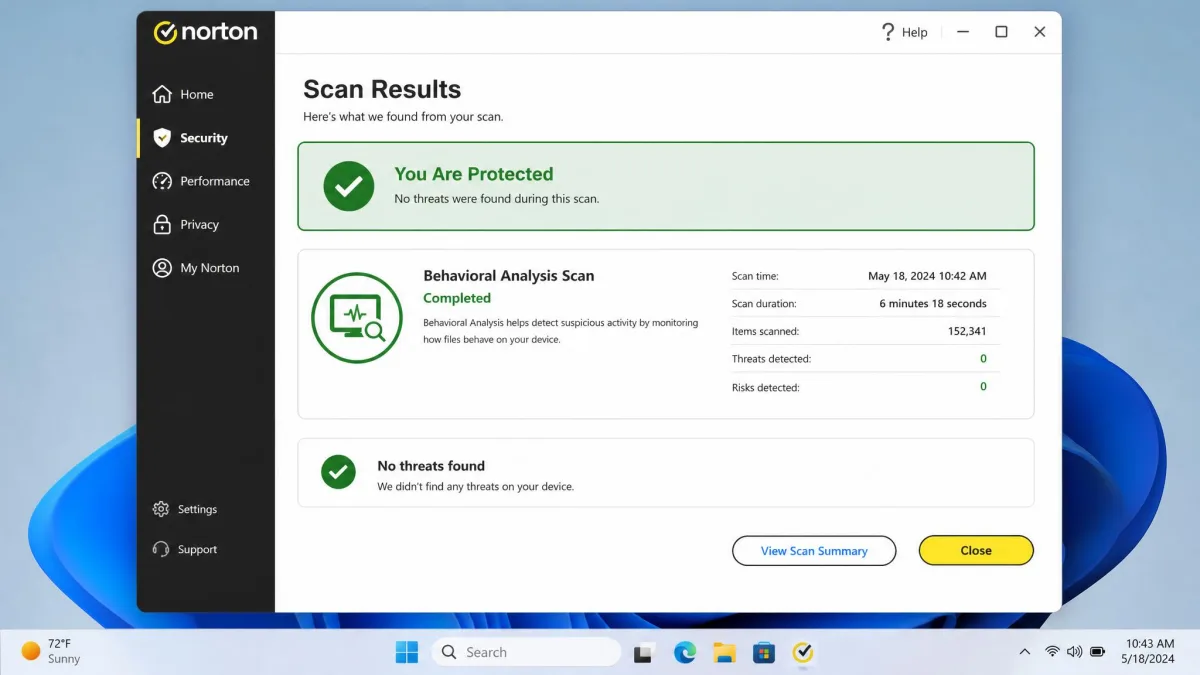
Task: Select the Security menu item
Action: pyautogui.click(x=204, y=138)
